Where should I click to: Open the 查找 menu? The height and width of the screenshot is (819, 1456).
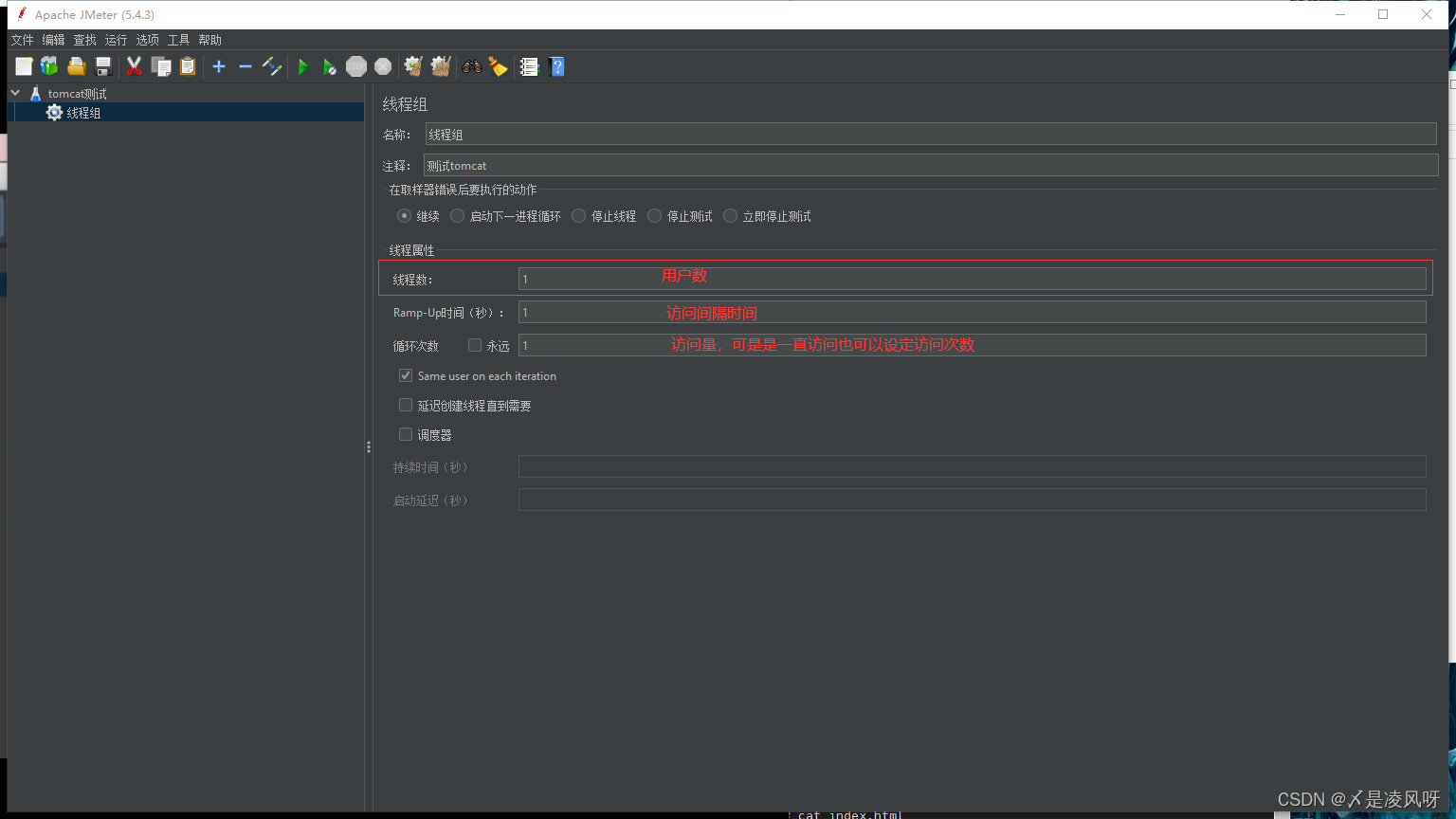point(85,40)
